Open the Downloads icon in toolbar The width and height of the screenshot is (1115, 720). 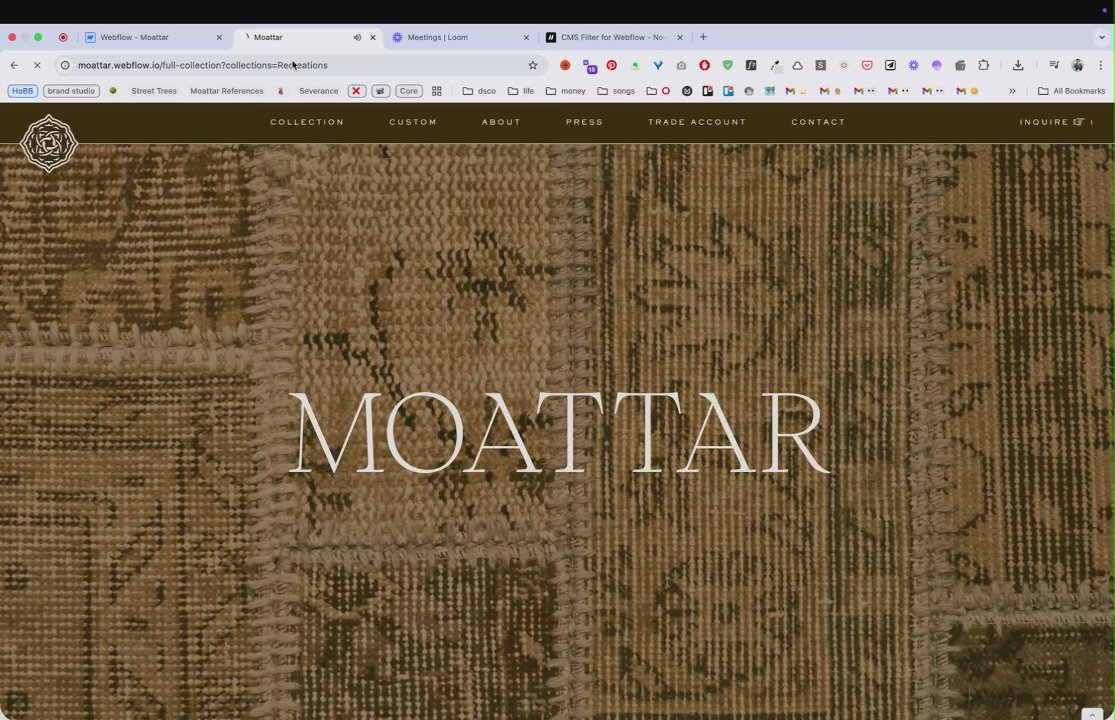[x=1018, y=65]
